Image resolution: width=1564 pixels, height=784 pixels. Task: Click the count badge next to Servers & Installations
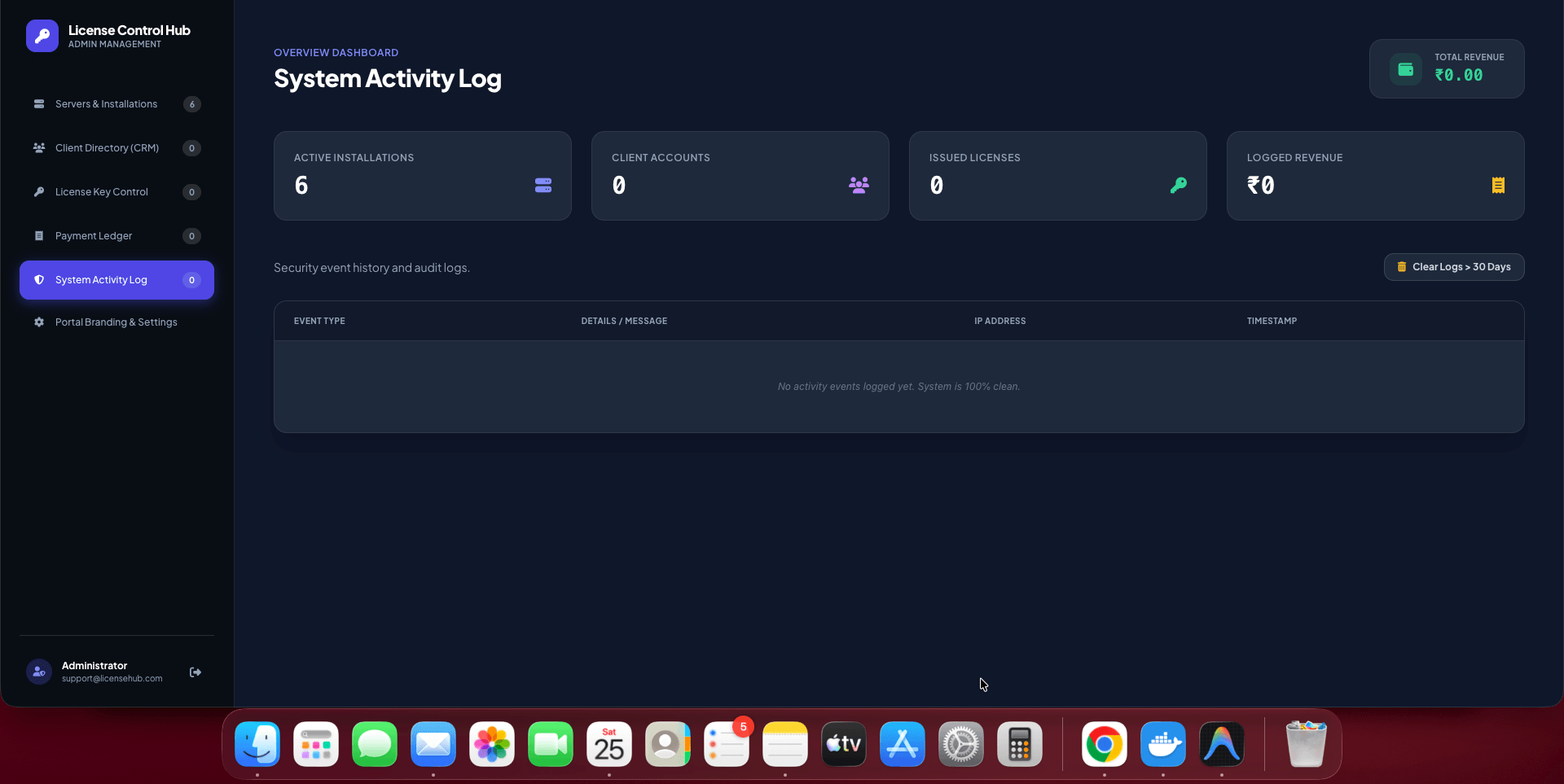[192, 104]
